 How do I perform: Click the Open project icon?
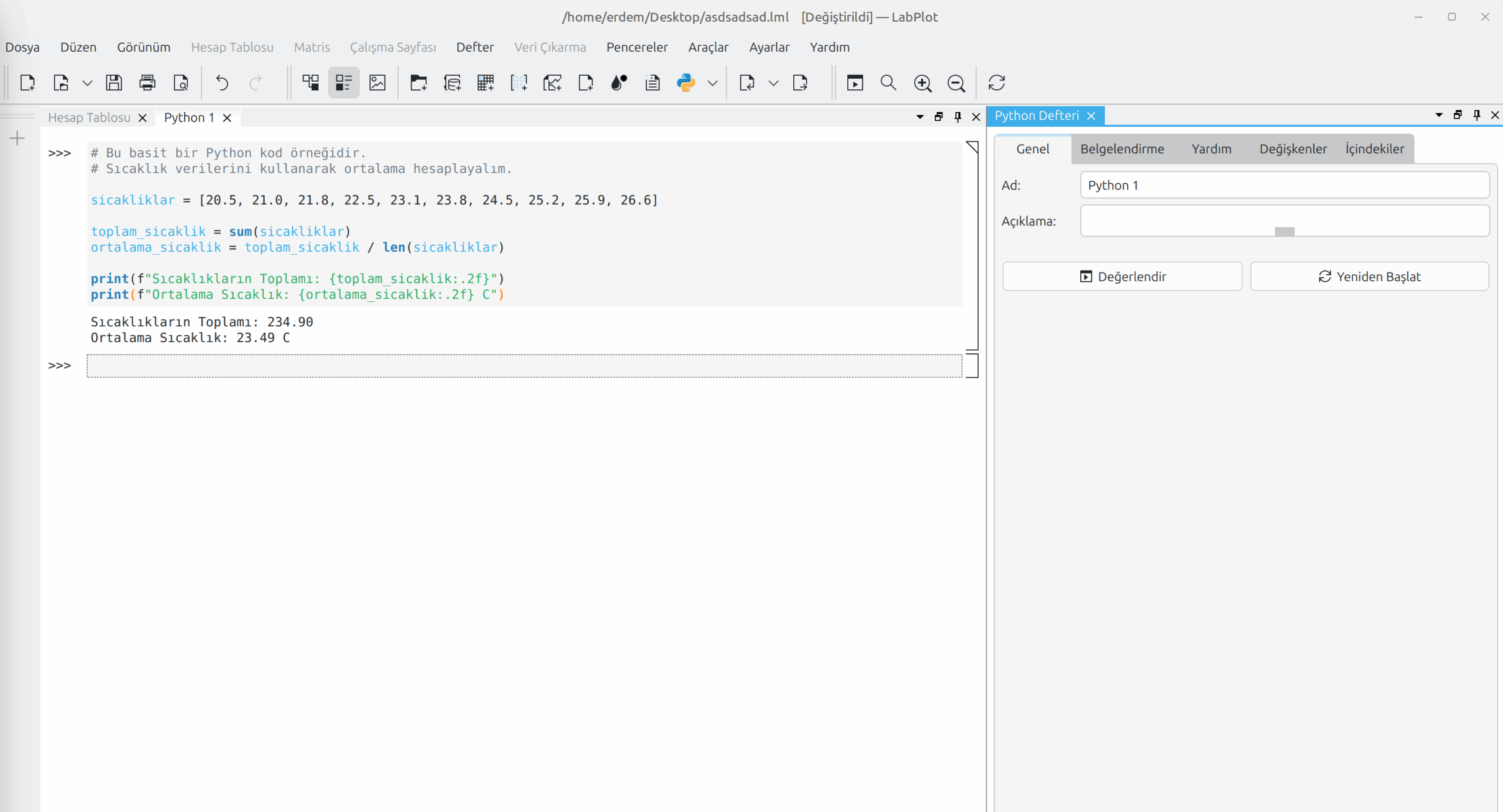click(x=61, y=83)
